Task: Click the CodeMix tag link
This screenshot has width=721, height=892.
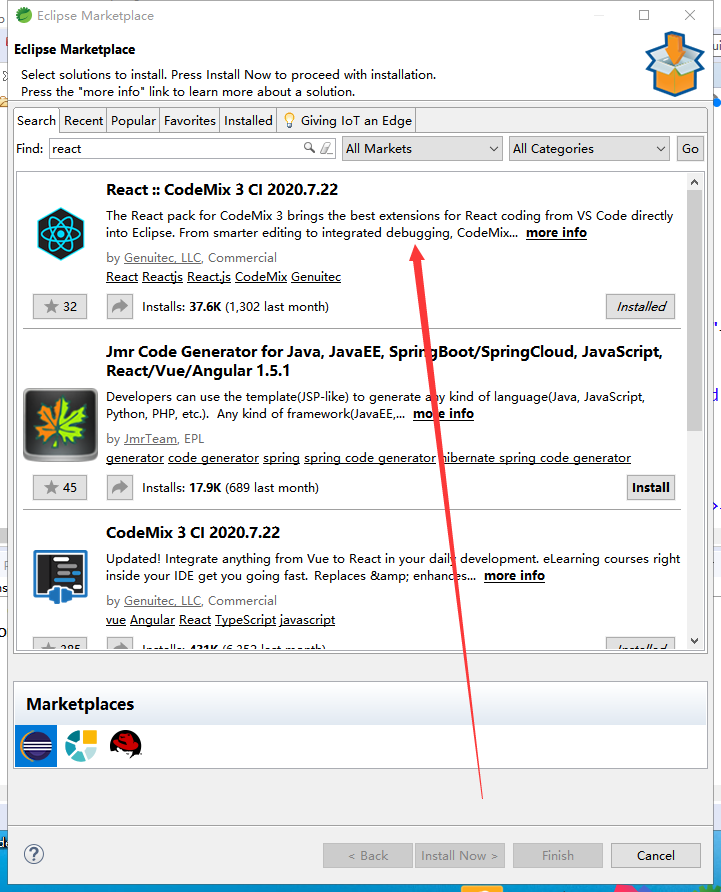Action: click(261, 276)
